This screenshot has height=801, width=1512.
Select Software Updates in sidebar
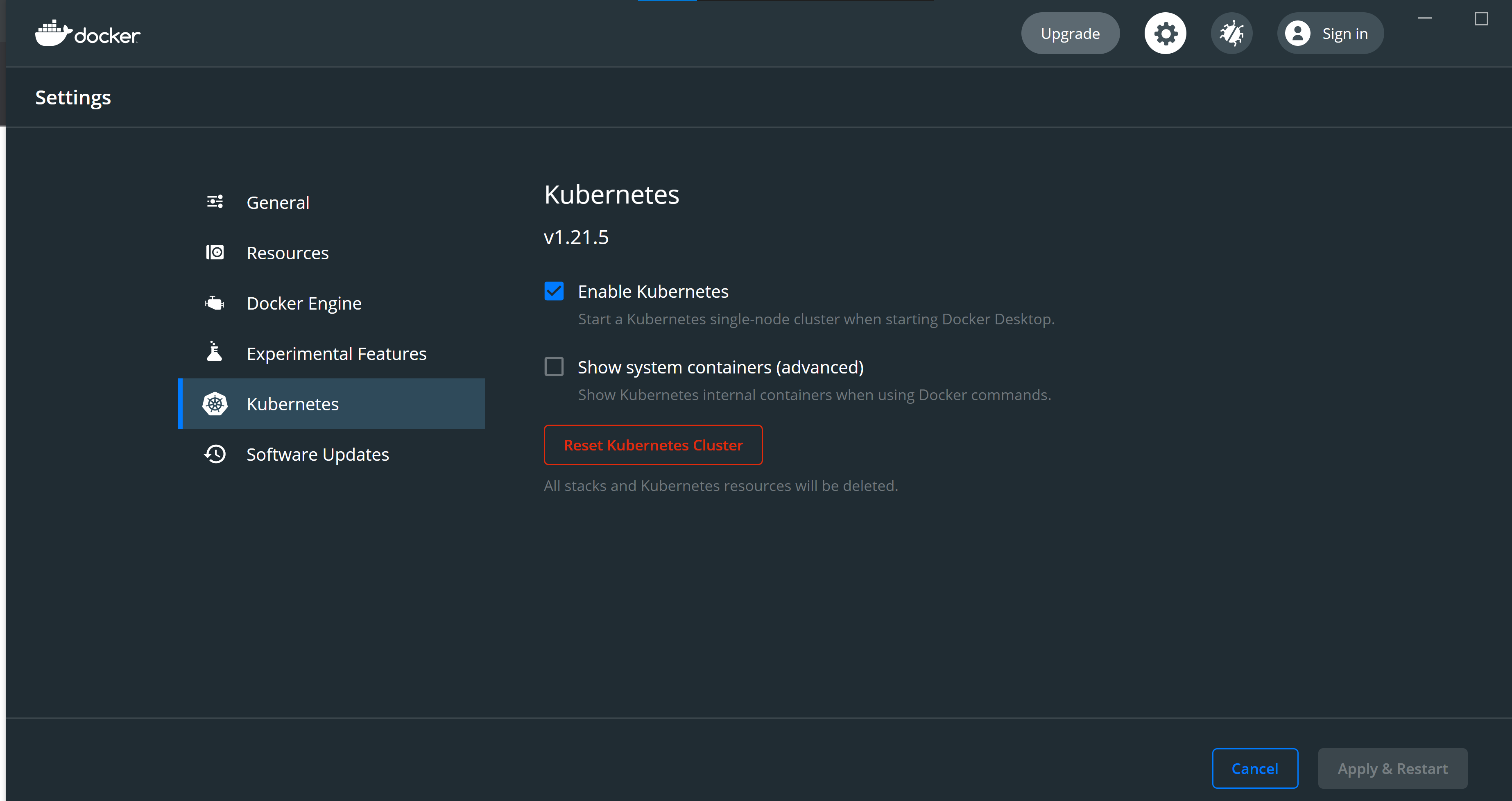pyautogui.click(x=317, y=455)
